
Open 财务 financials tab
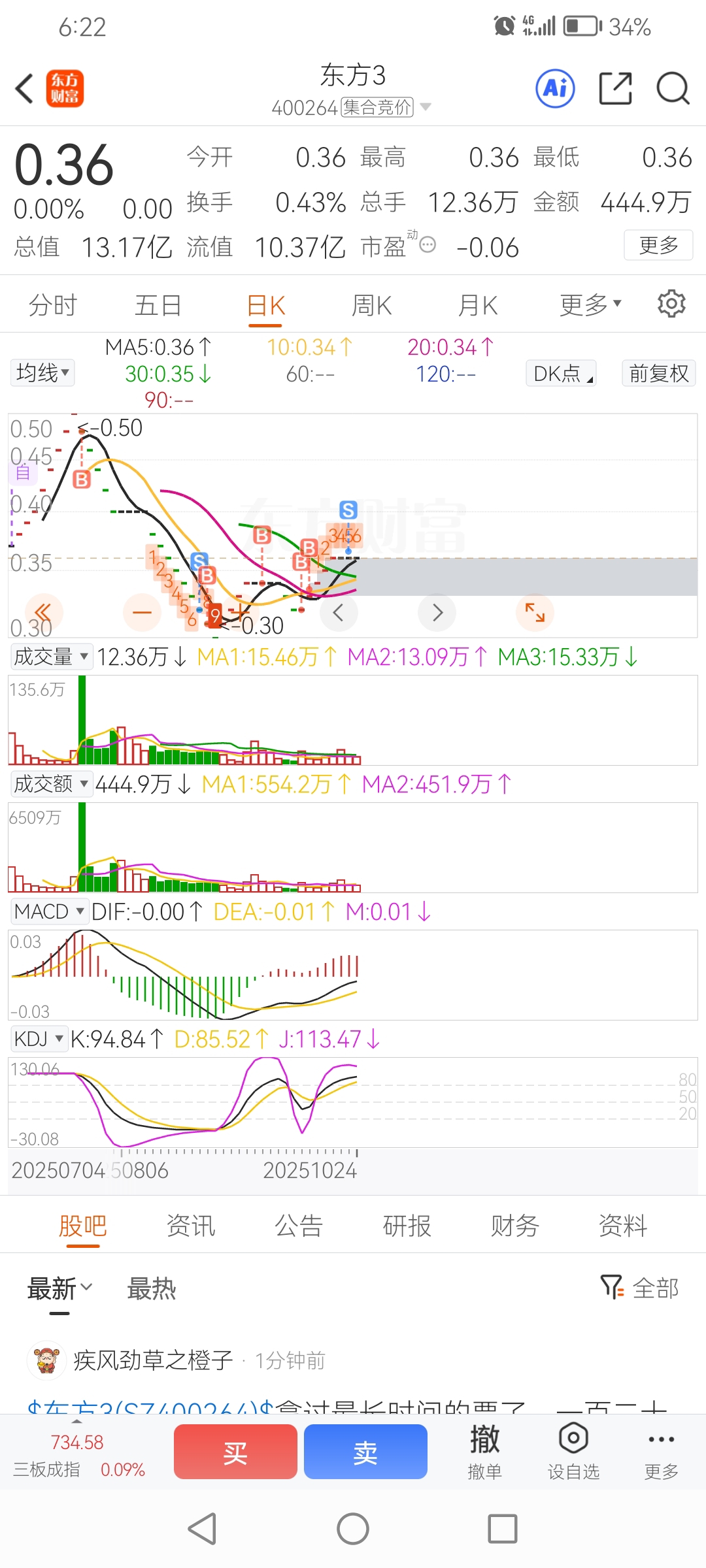pyautogui.click(x=515, y=1225)
